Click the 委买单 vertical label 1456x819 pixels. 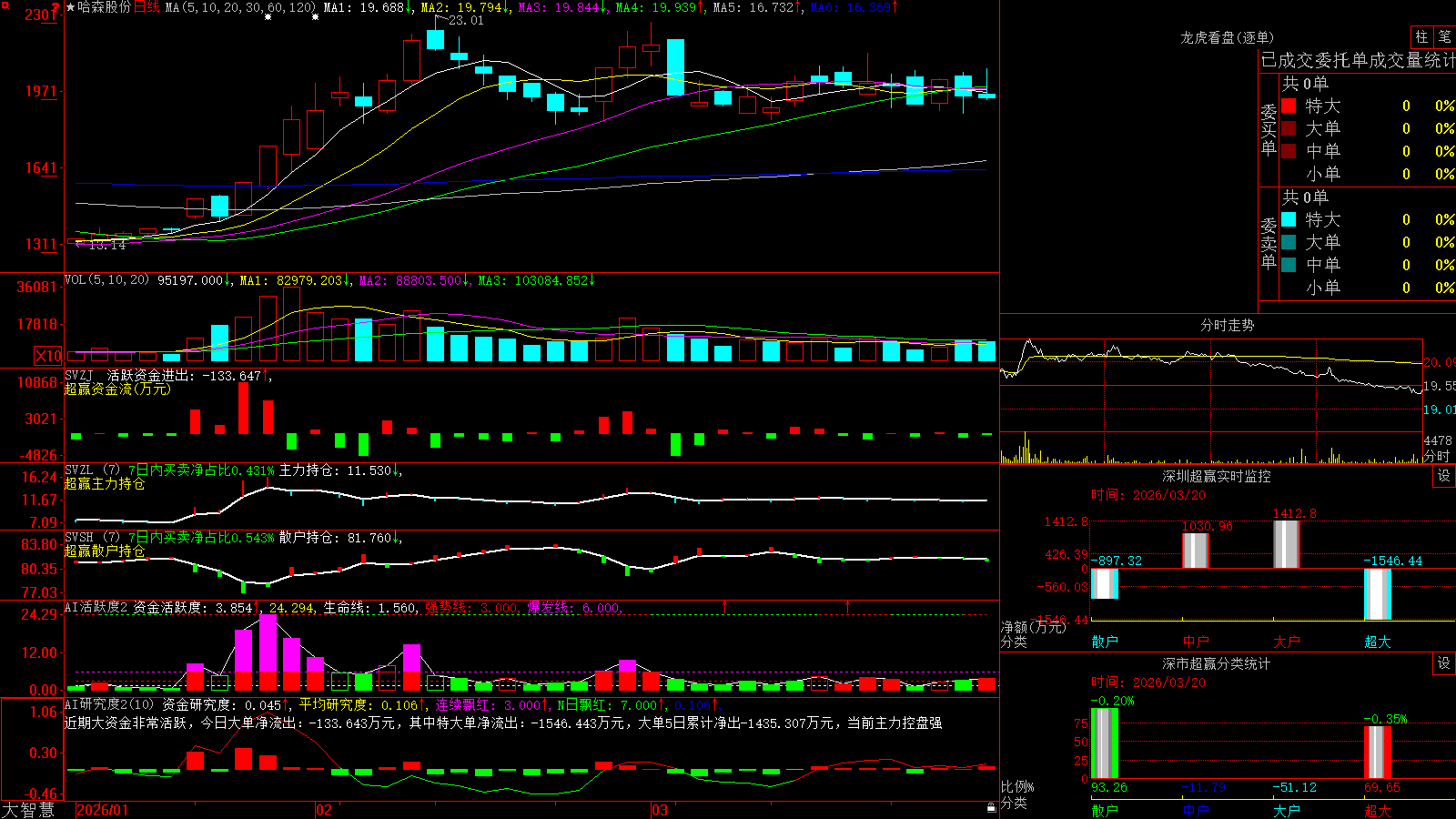[x=1269, y=130]
